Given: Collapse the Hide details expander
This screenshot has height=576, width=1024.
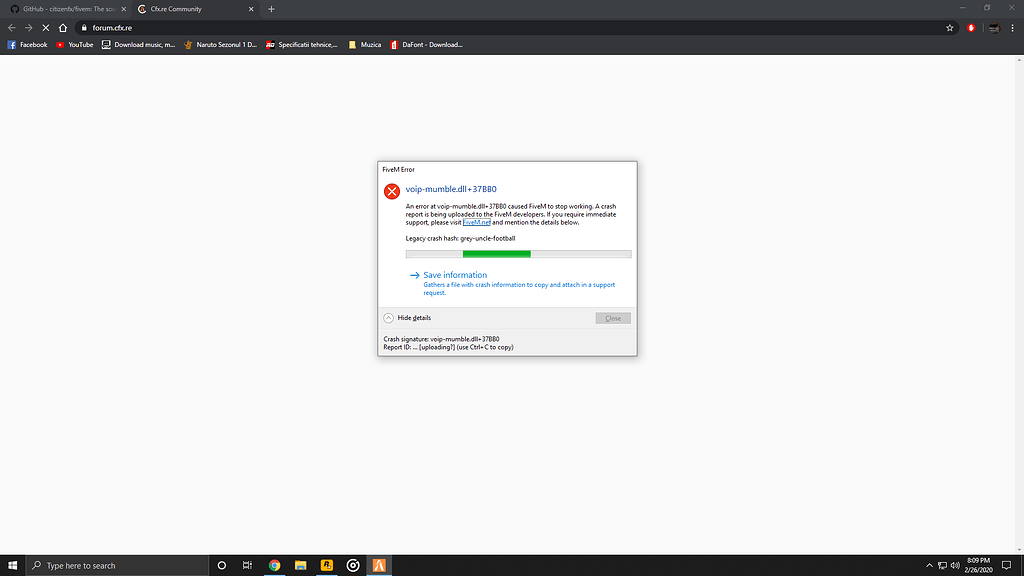Looking at the screenshot, I should 389,318.
